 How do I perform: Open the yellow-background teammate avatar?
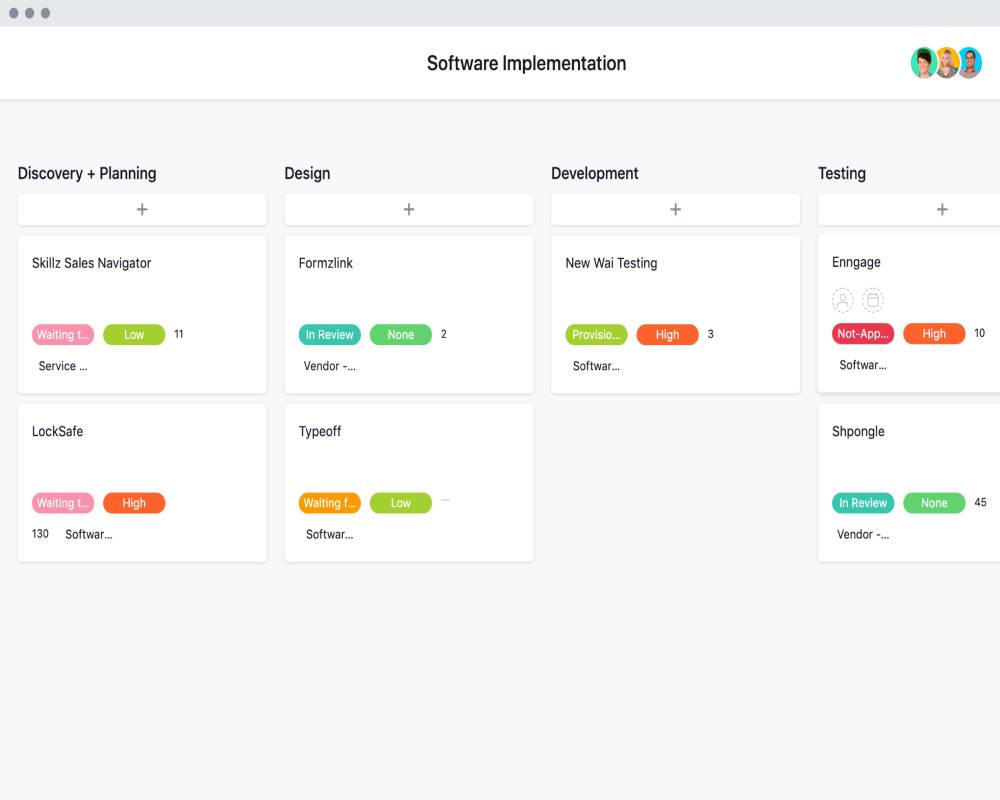(944, 62)
